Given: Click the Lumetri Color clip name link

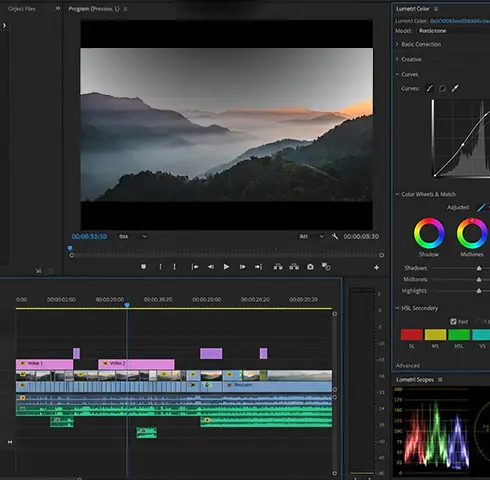Looking at the screenshot, I should pos(460,21).
